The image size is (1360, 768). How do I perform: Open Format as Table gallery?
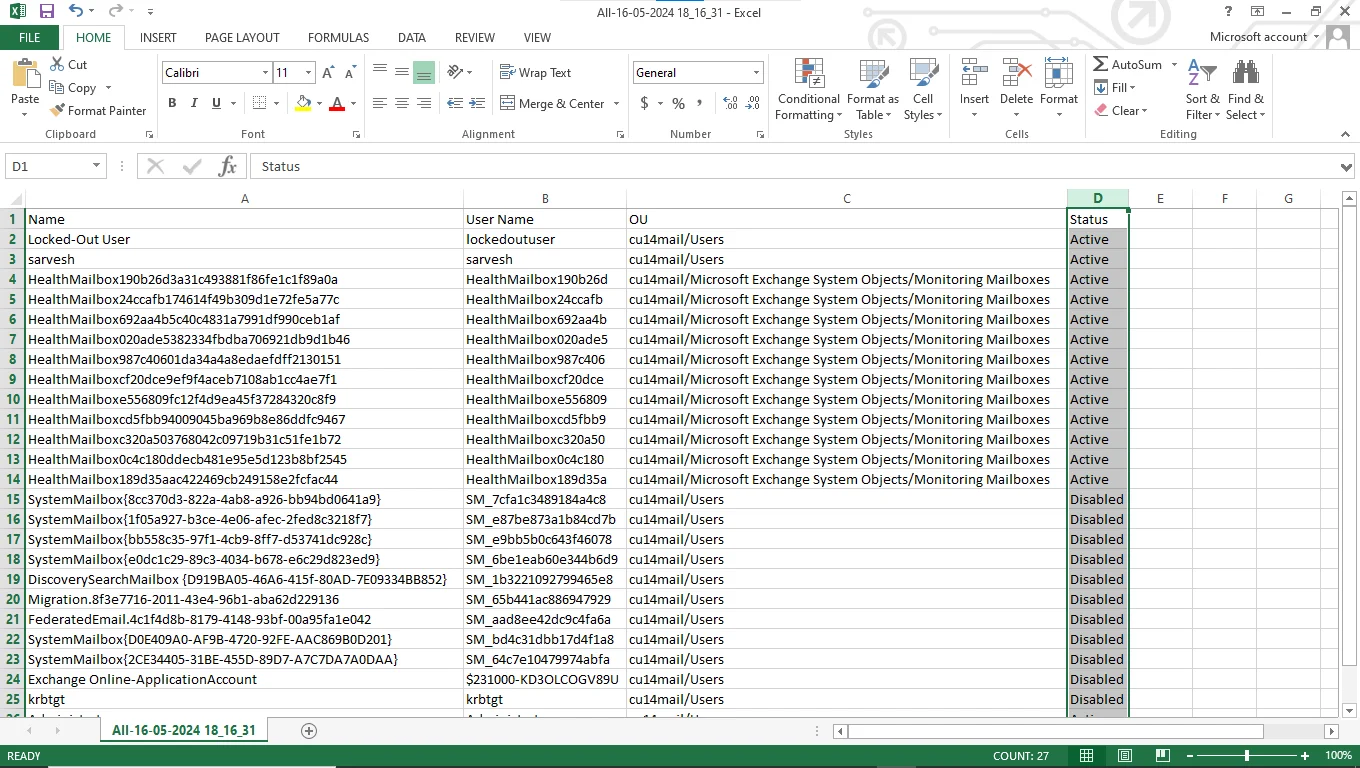click(873, 89)
